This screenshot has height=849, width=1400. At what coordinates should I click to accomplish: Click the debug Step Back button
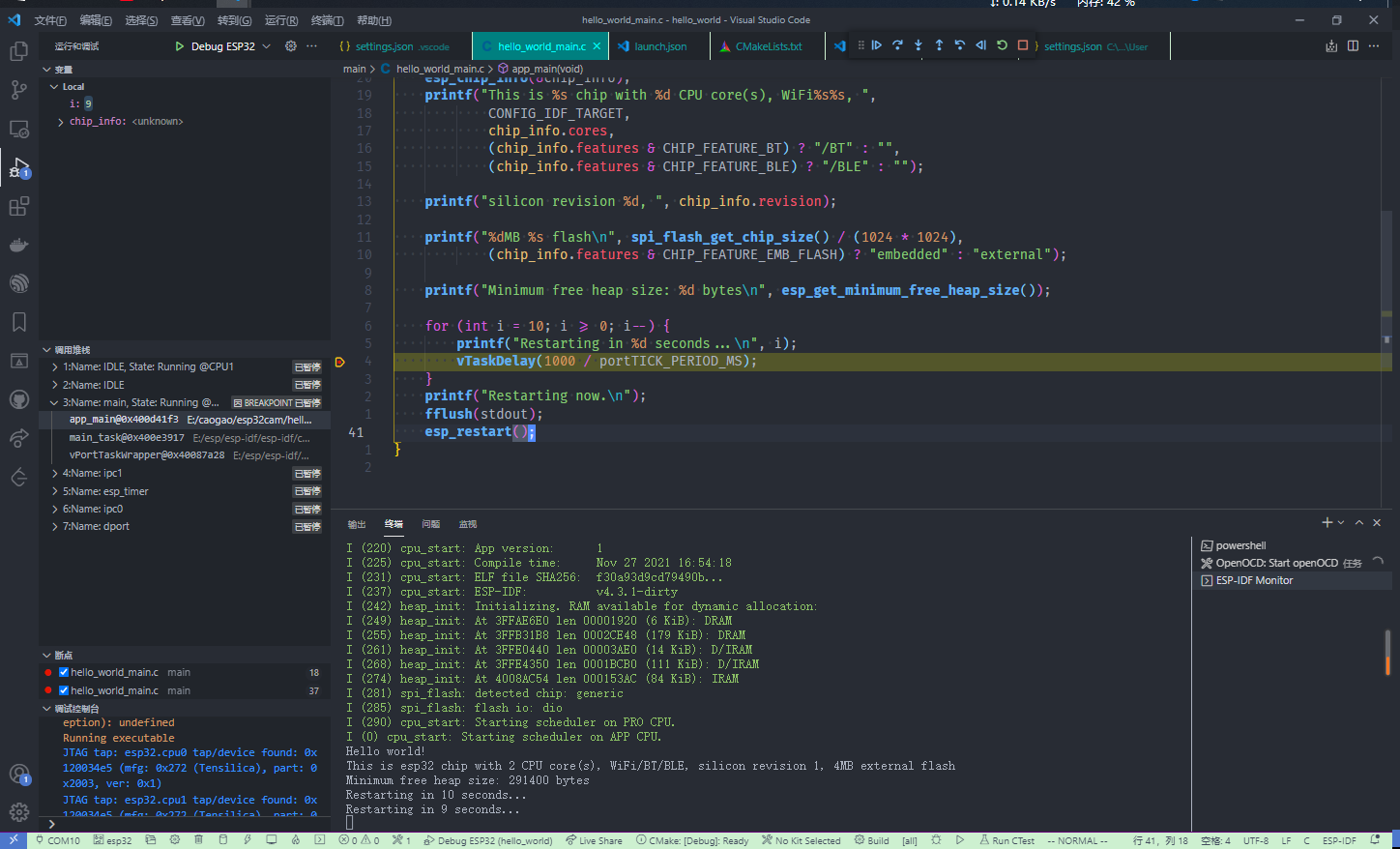(x=960, y=45)
